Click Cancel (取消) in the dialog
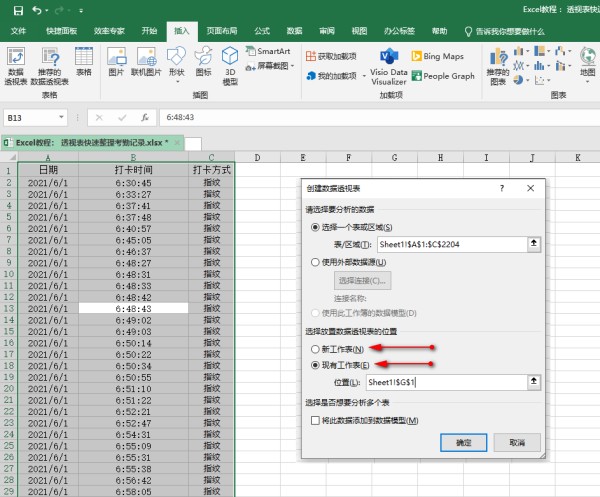This screenshot has width=600, height=497. [x=517, y=443]
